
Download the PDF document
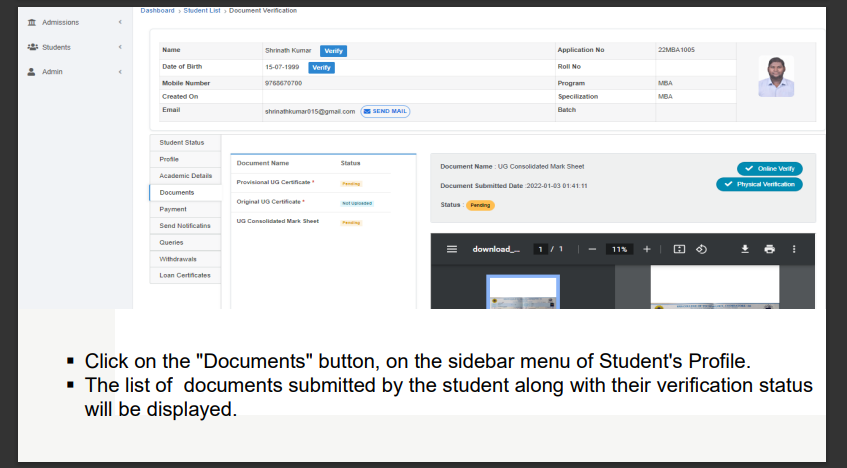(x=745, y=249)
